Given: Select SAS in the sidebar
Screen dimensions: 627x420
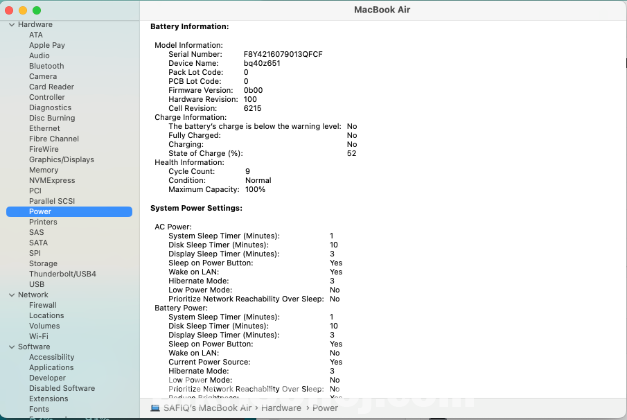Looking at the screenshot, I should click(36, 232).
